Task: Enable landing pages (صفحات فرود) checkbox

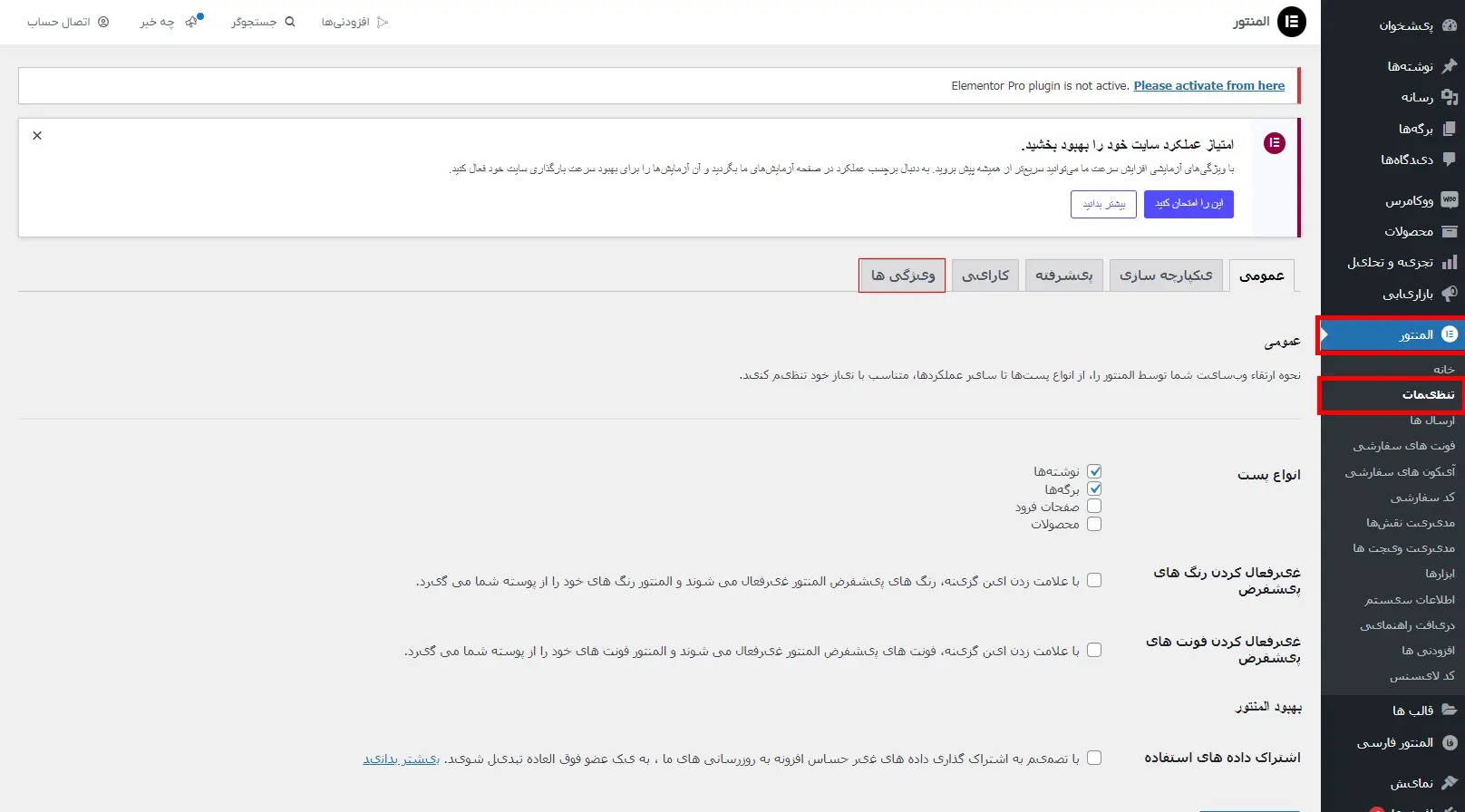Action: pos(1094,506)
